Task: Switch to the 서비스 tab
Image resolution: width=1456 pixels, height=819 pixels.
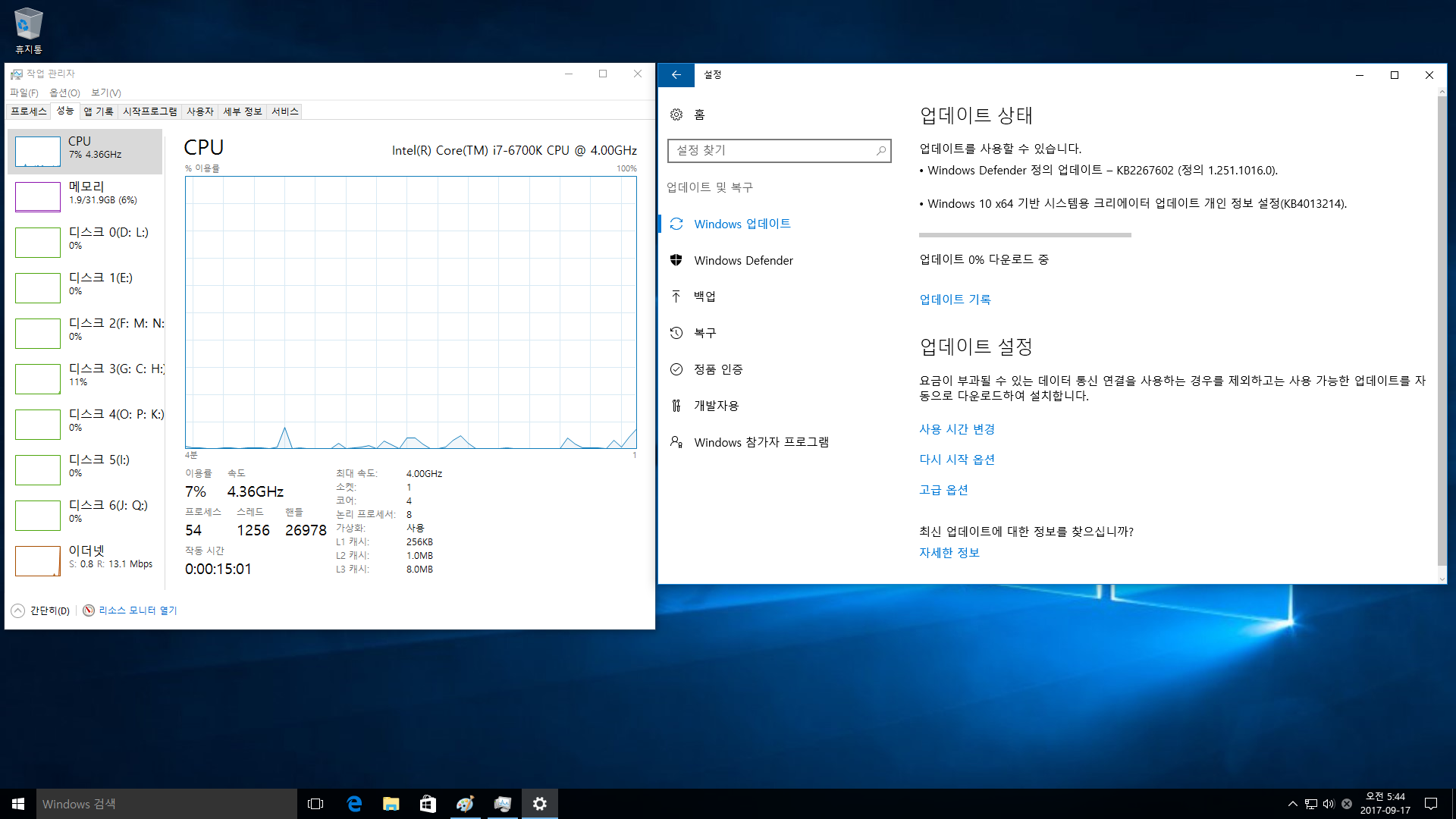Action: (285, 111)
